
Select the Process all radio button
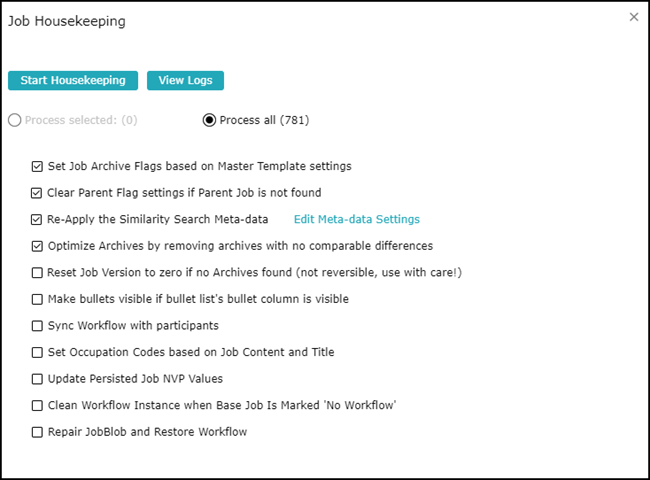[x=209, y=121]
